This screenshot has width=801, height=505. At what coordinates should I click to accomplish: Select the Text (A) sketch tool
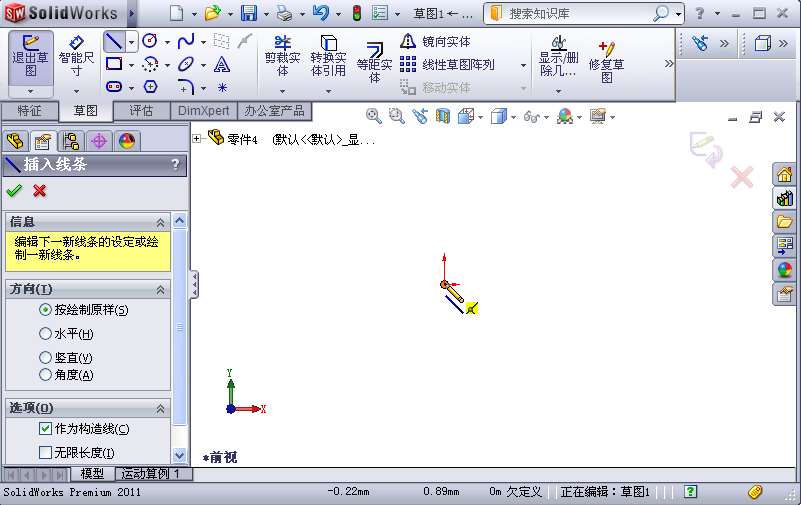click(x=222, y=64)
